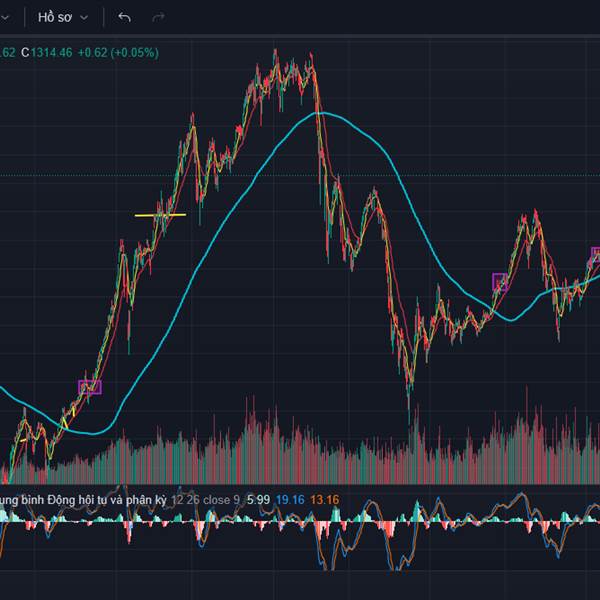Image resolution: width=600 pixels, height=600 pixels.
Task: Click the undo arrow icon
Action: tap(124, 17)
